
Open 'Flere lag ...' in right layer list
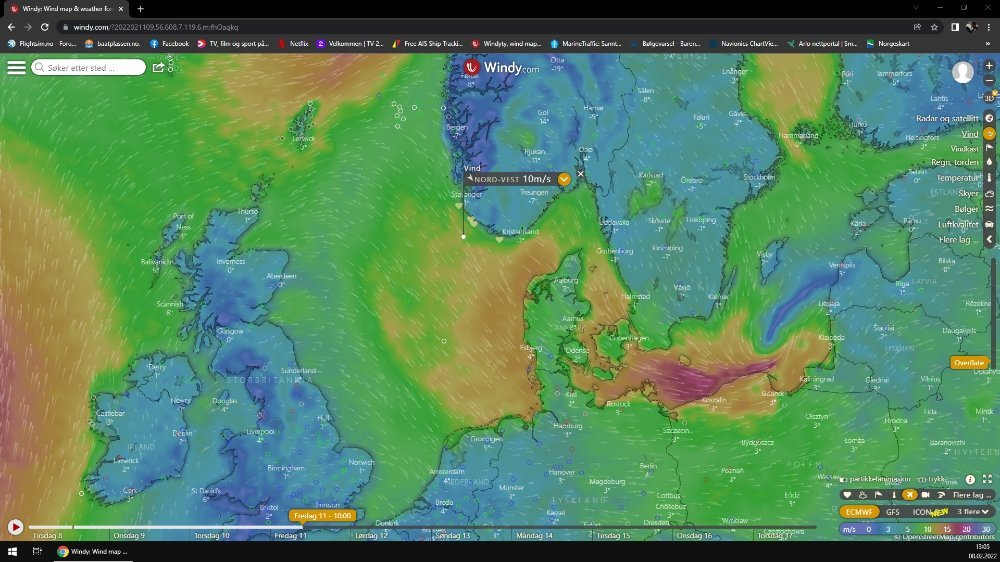[959, 240]
